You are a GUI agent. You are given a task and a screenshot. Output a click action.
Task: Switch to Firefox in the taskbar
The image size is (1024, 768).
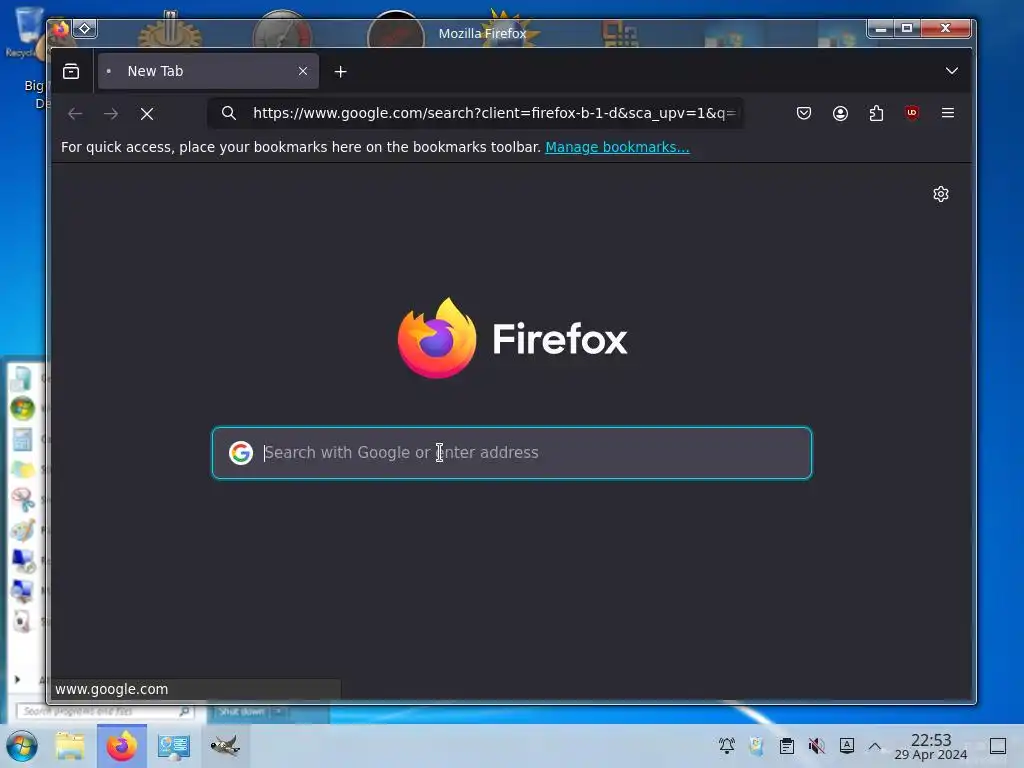tap(122, 746)
